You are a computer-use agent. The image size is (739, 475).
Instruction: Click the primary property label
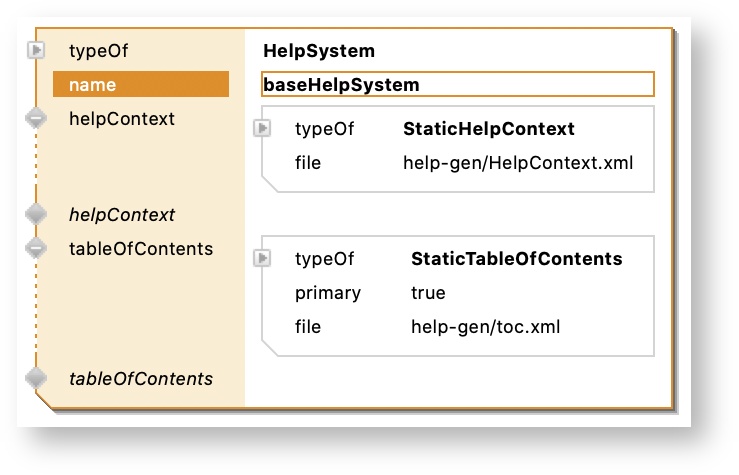[x=327, y=293]
